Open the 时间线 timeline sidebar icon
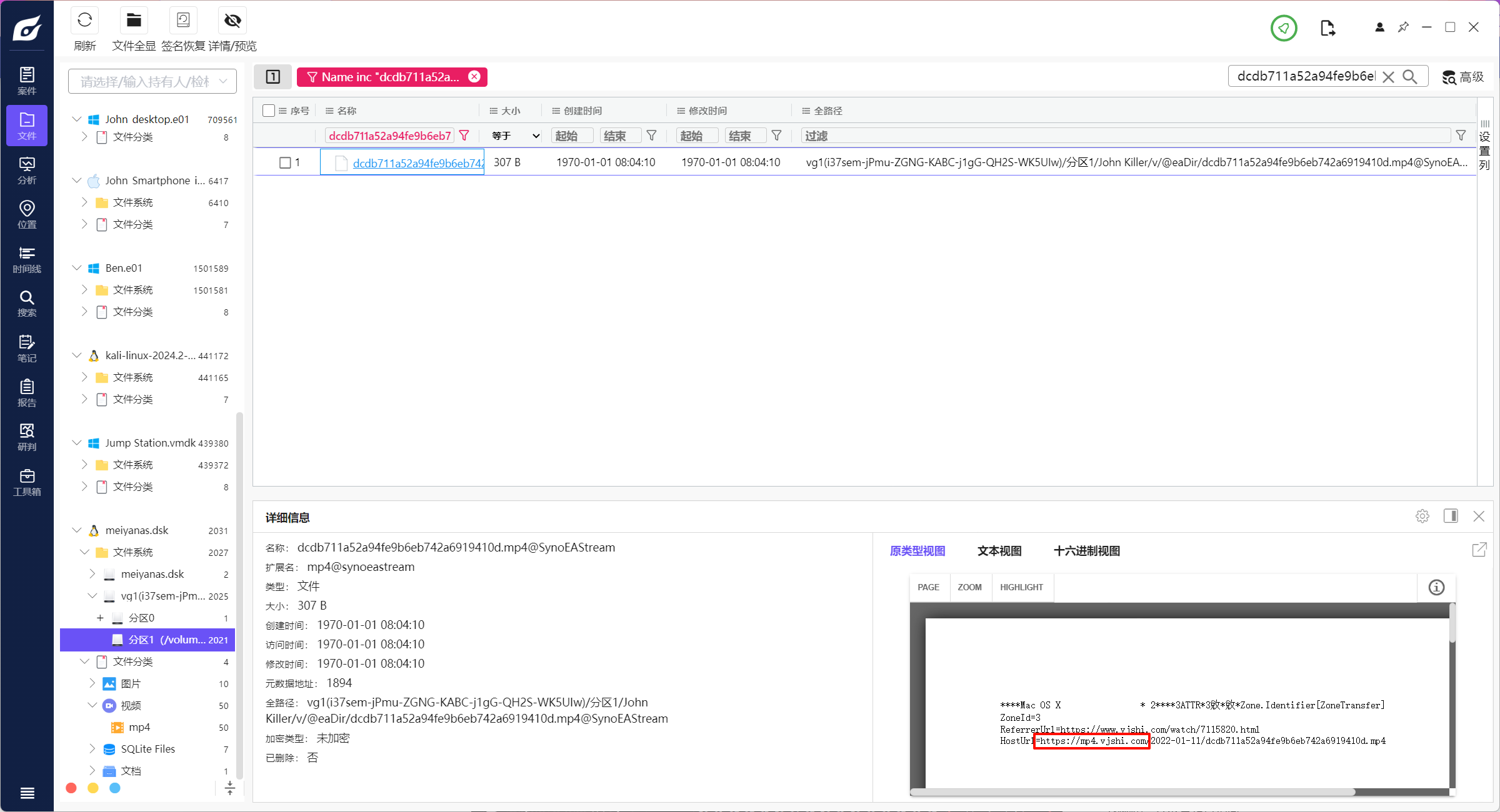This screenshot has width=1500, height=812. point(27,259)
